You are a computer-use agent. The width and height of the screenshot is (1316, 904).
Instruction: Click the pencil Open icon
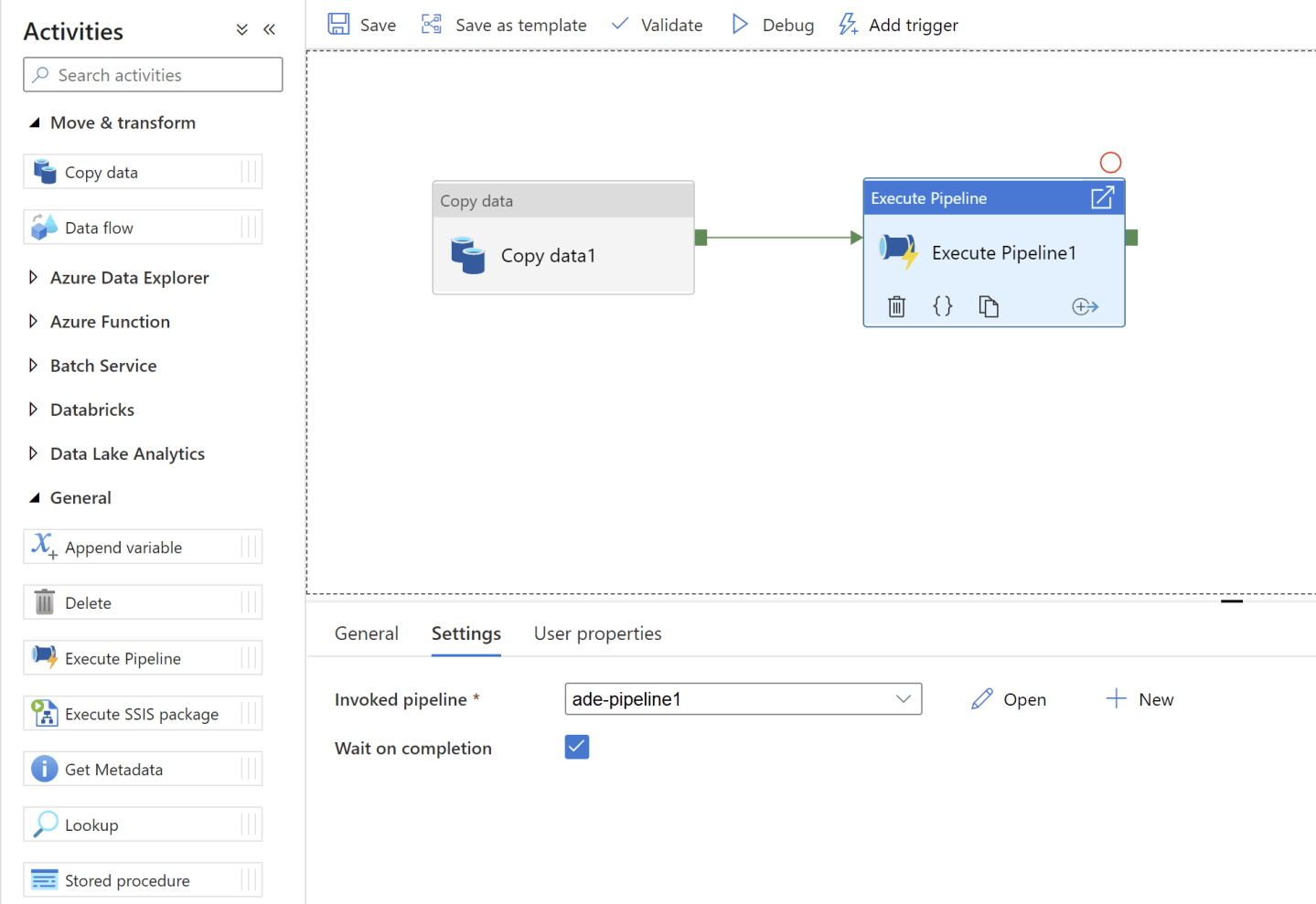point(982,699)
